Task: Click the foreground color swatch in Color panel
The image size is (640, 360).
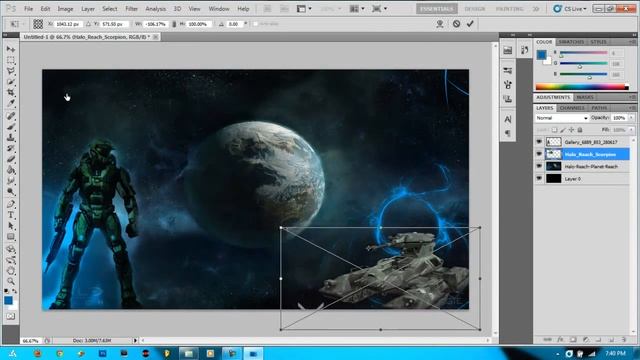Action: click(x=541, y=54)
